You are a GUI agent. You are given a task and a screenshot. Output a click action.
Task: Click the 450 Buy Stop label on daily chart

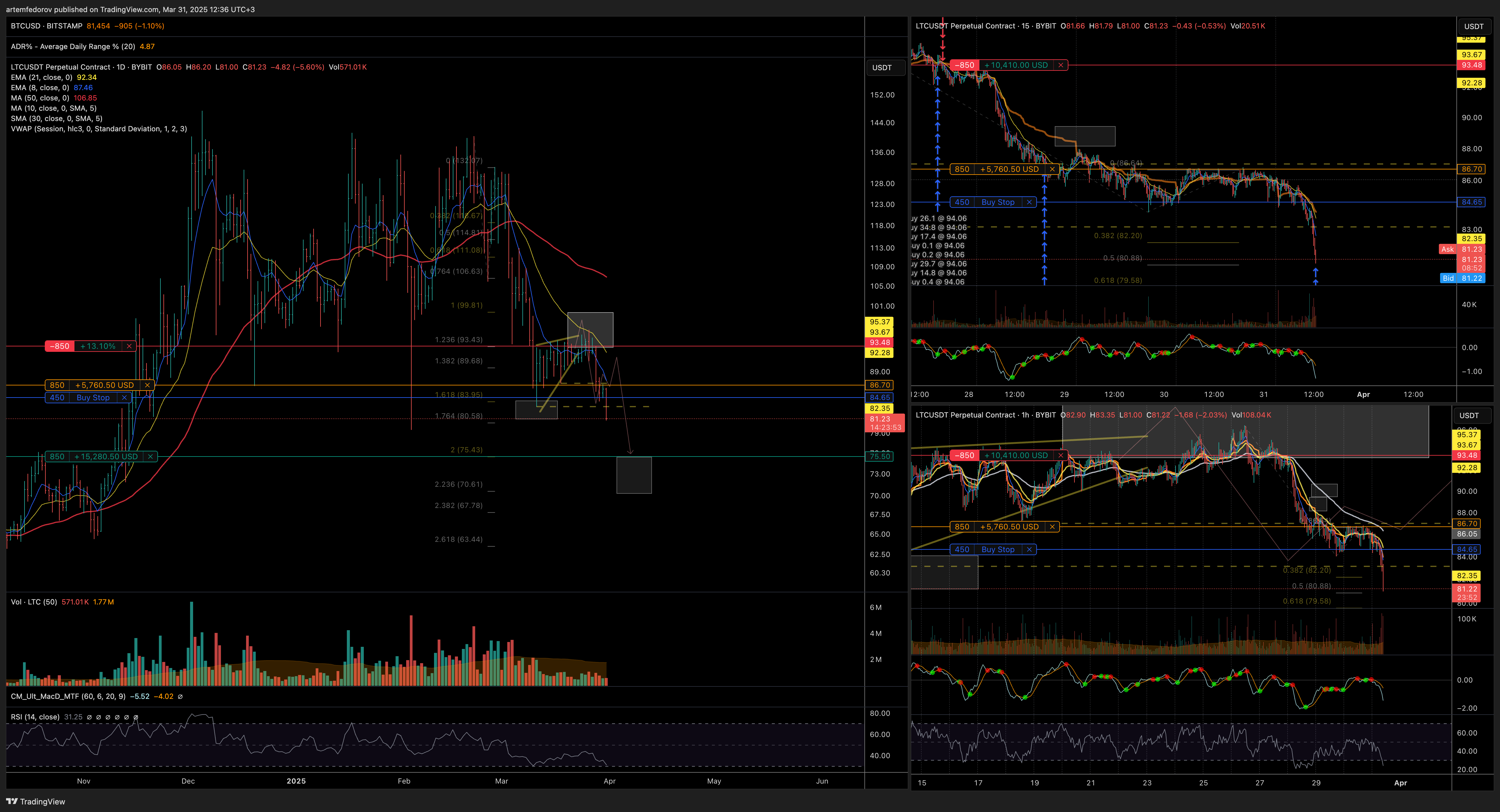click(x=93, y=398)
